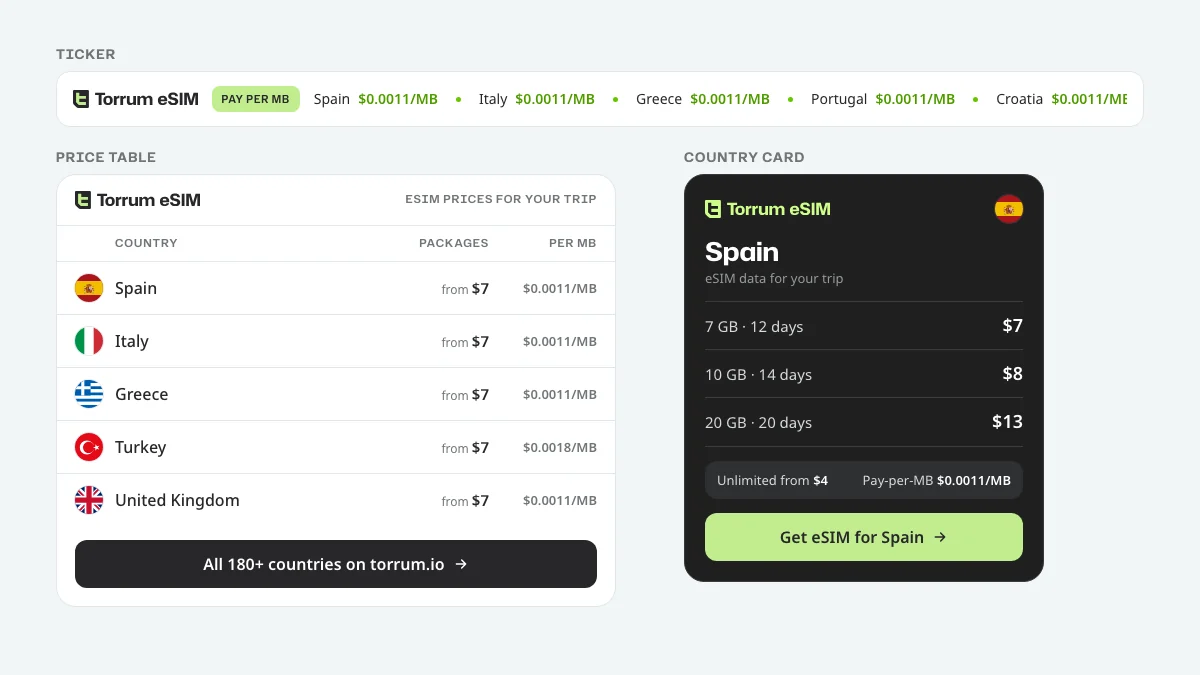
Task: Click the Spain name in the price table
Action: tap(136, 288)
